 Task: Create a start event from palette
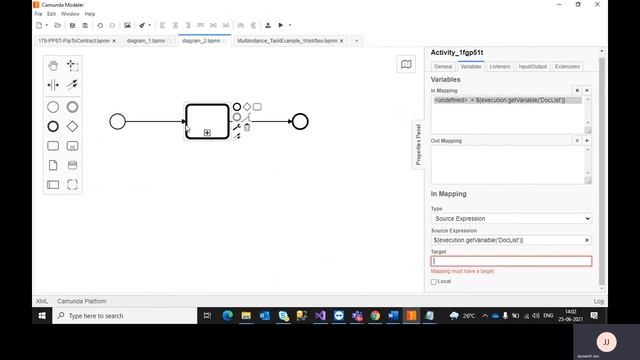point(53,107)
